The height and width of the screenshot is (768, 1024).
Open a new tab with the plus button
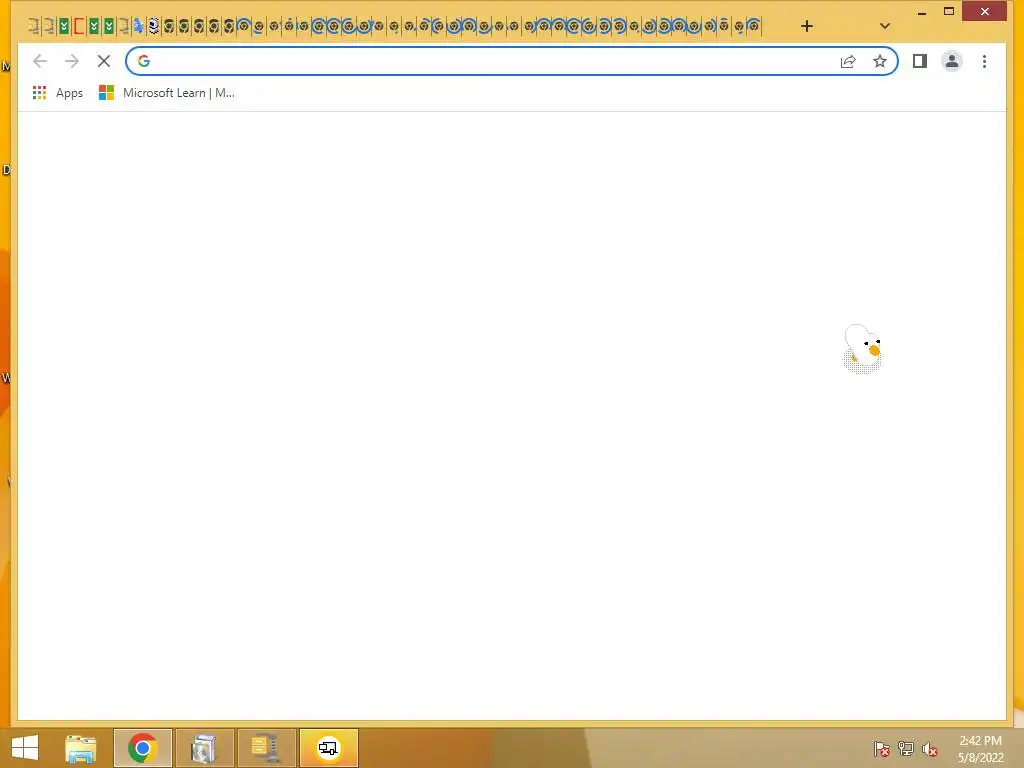pyautogui.click(x=807, y=26)
